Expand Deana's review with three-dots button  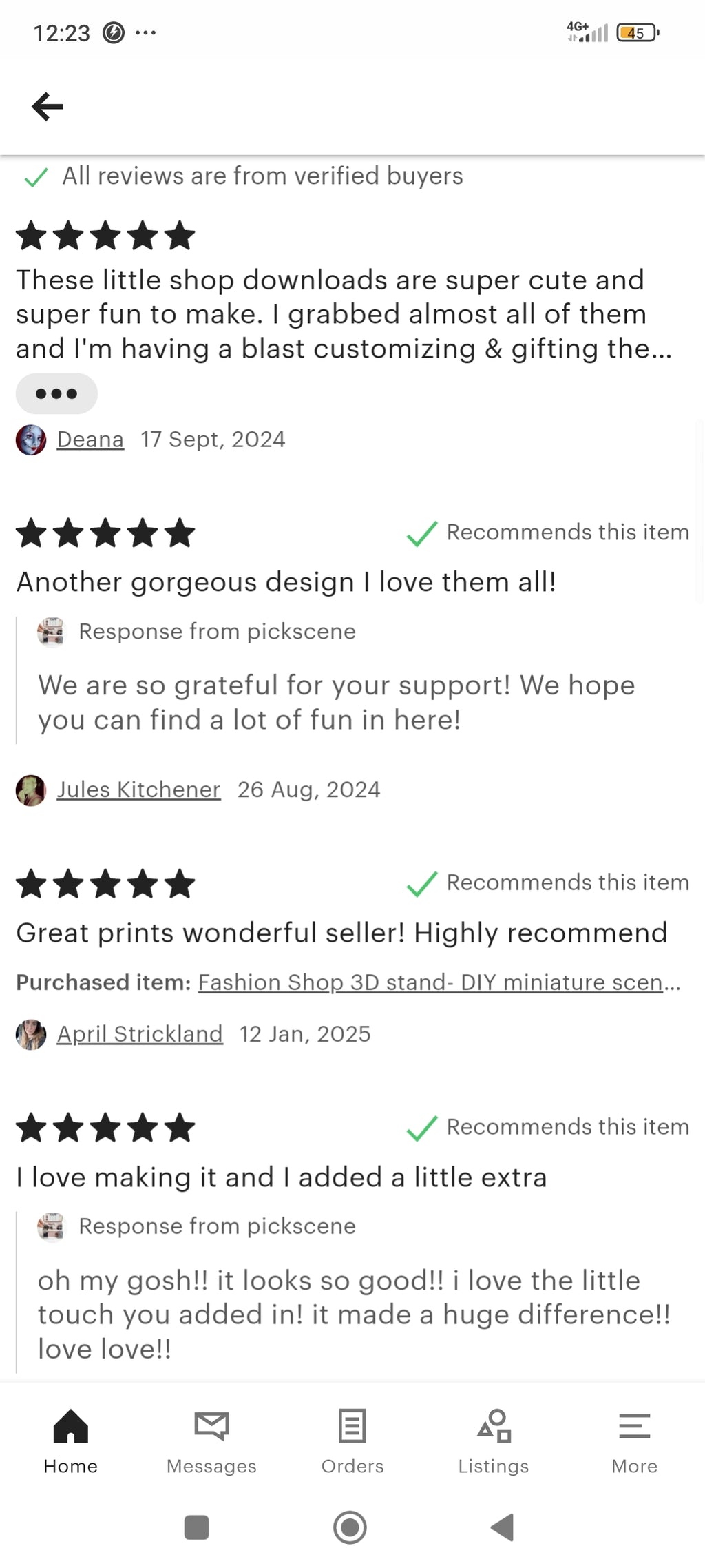pyautogui.click(x=56, y=393)
